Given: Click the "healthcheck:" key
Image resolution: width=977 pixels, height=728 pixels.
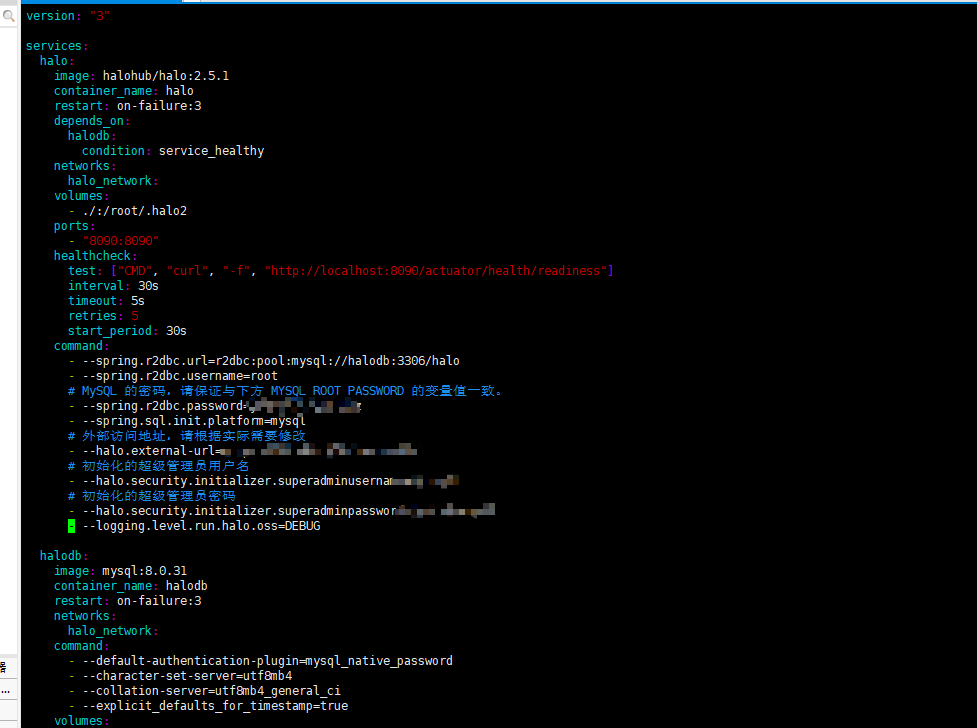Looking at the screenshot, I should (95, 256).
